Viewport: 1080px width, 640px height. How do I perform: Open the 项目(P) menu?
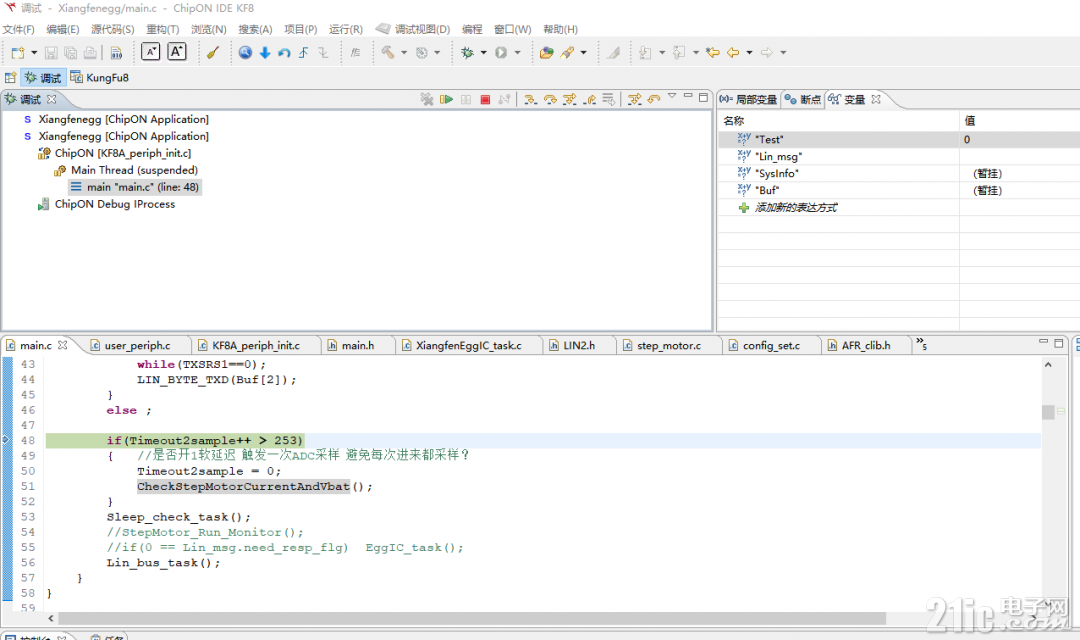click(300, 29)
